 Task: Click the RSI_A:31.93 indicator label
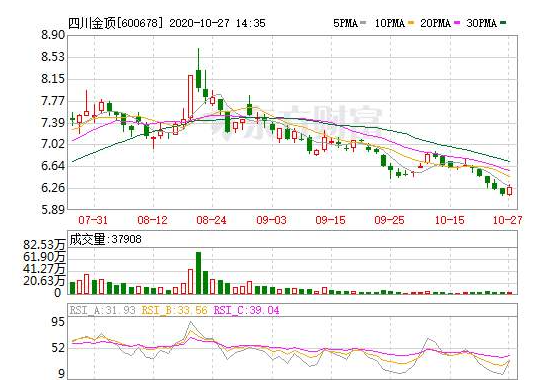click(x=103, y=310)
